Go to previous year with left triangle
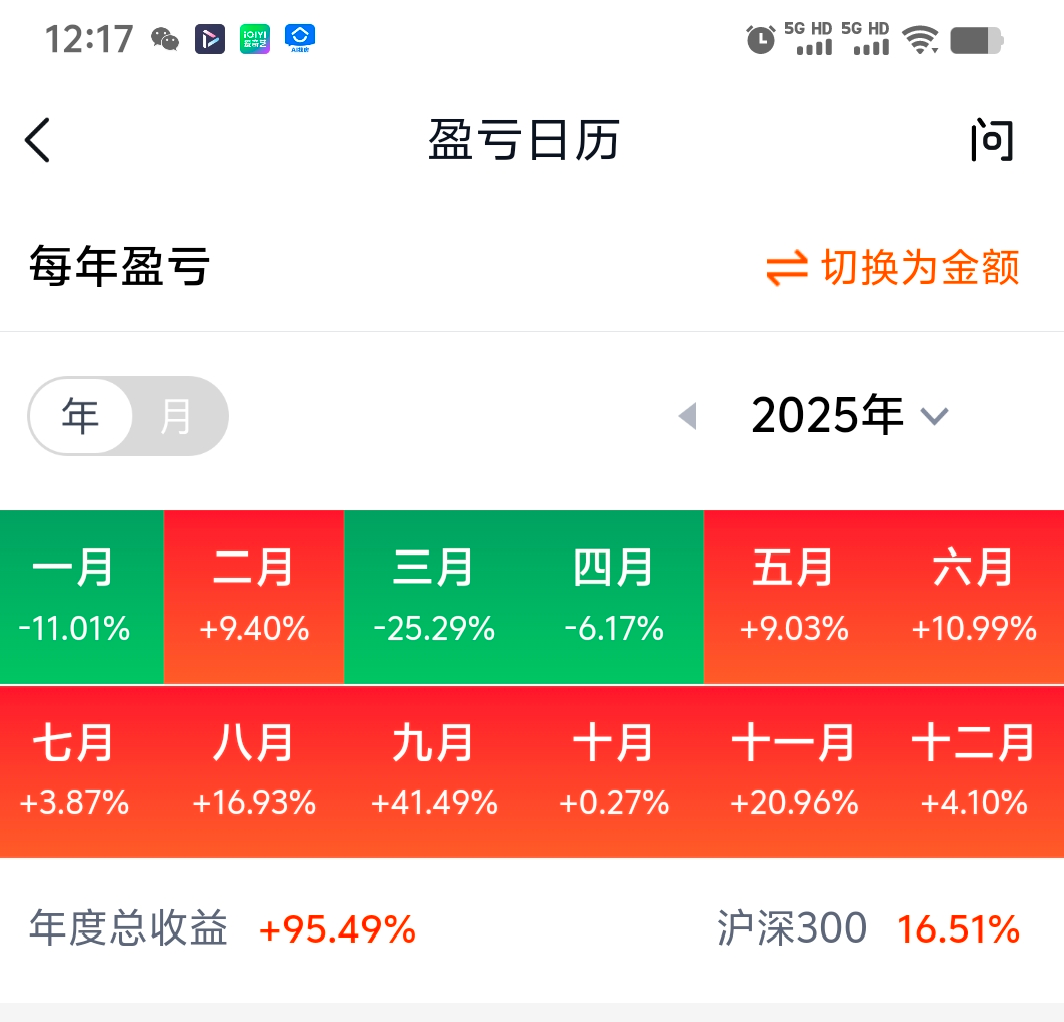Image resolution: width=1064 pixels, height=1022 pixels. tap(687, 416)
